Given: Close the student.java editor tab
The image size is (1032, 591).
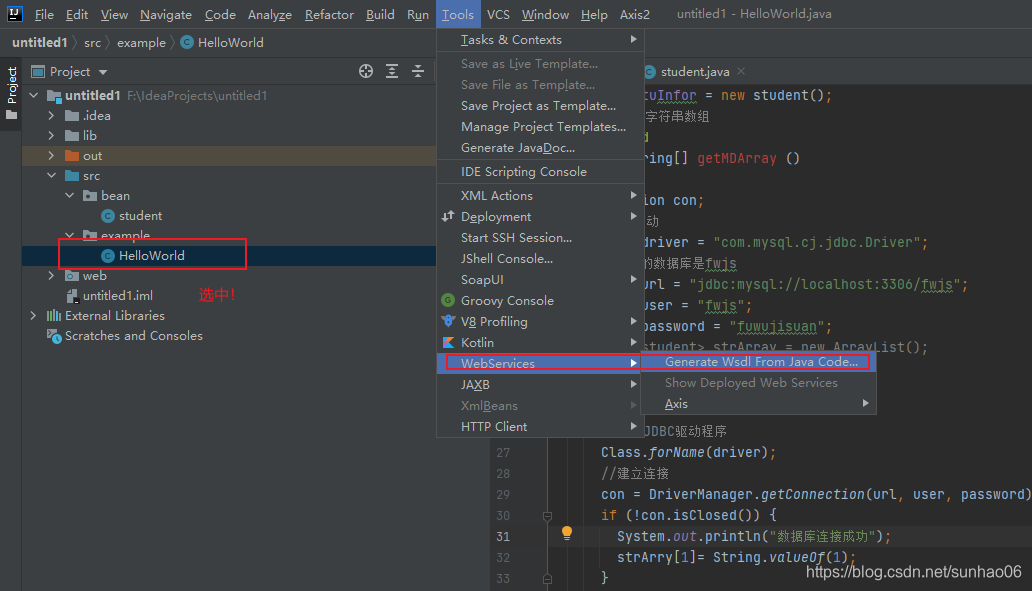Looking at the screenshot, I should (x=741, y=71).
